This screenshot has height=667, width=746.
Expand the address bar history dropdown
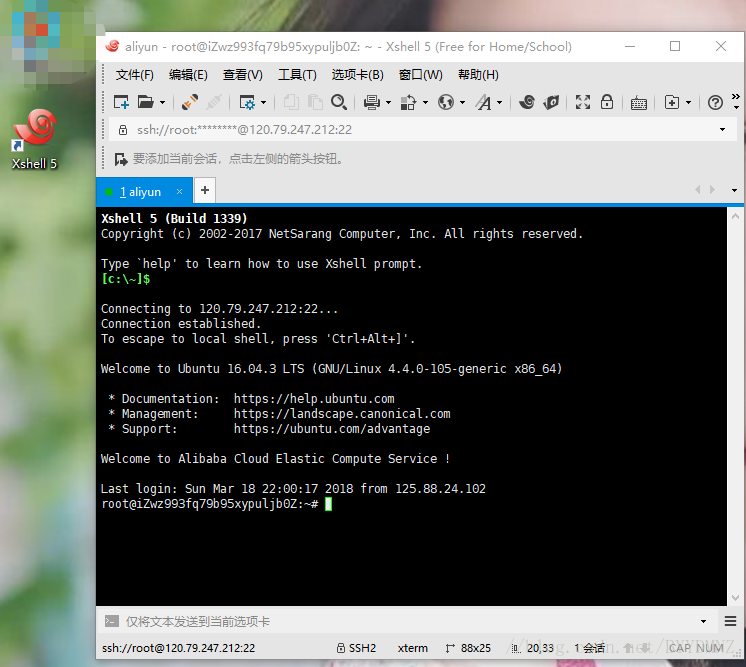(x=723, y=130)
